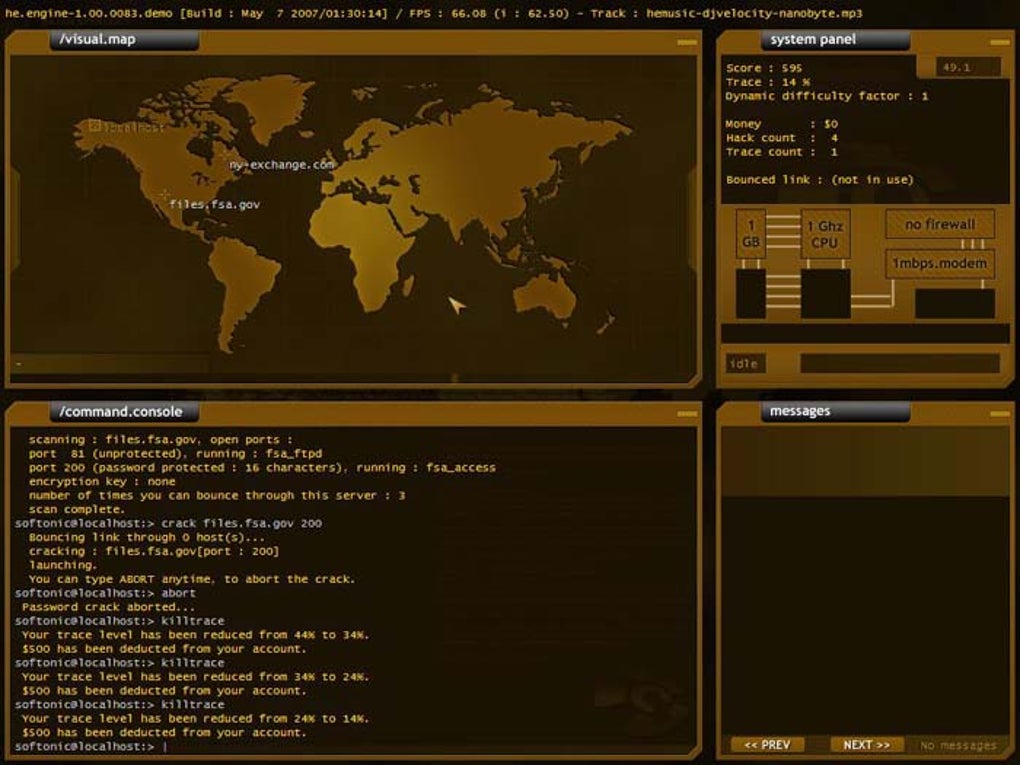Click the empty slot below the memory module
The image size is (1020, 765).
(751, 294)
